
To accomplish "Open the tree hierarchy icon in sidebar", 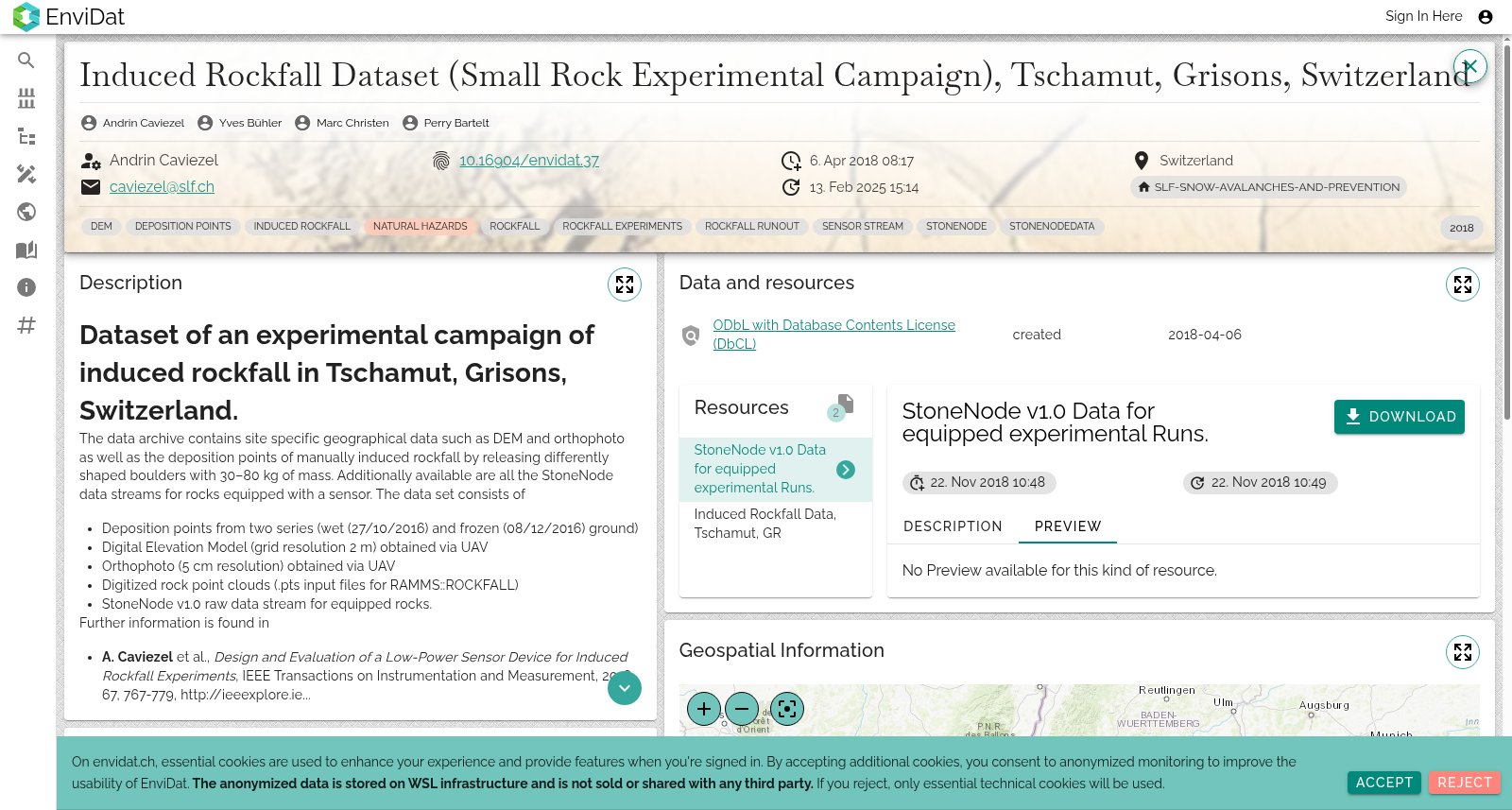I will click(x=26, y=136).
